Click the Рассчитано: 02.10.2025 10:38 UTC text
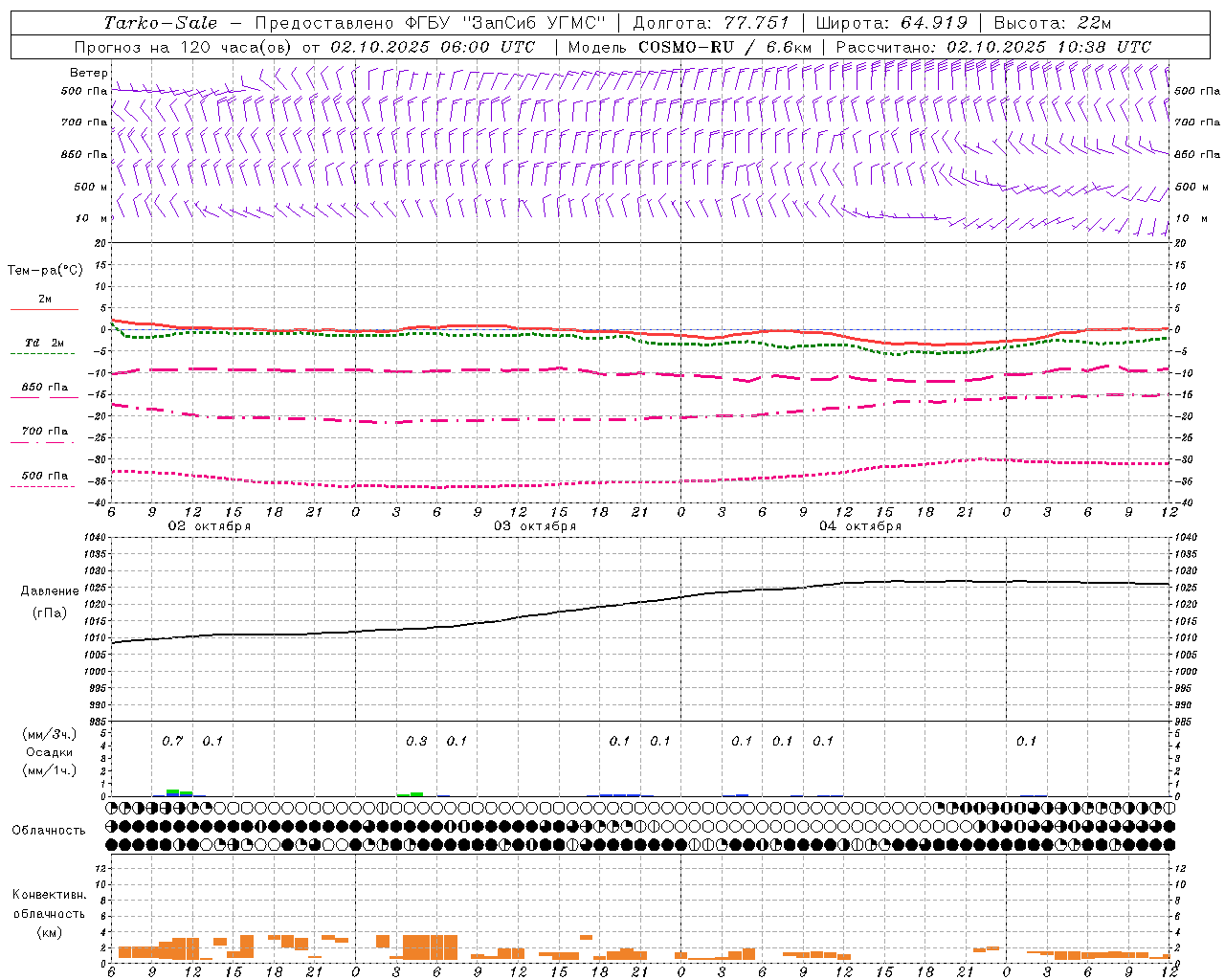 click(993, 47)
